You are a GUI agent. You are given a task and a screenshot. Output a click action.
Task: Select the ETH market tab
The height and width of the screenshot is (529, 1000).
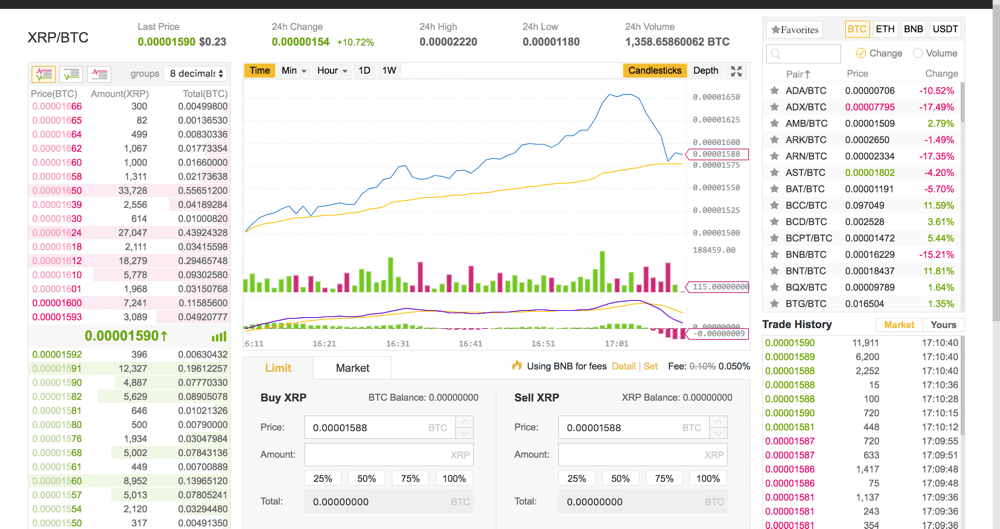(885, 29)
